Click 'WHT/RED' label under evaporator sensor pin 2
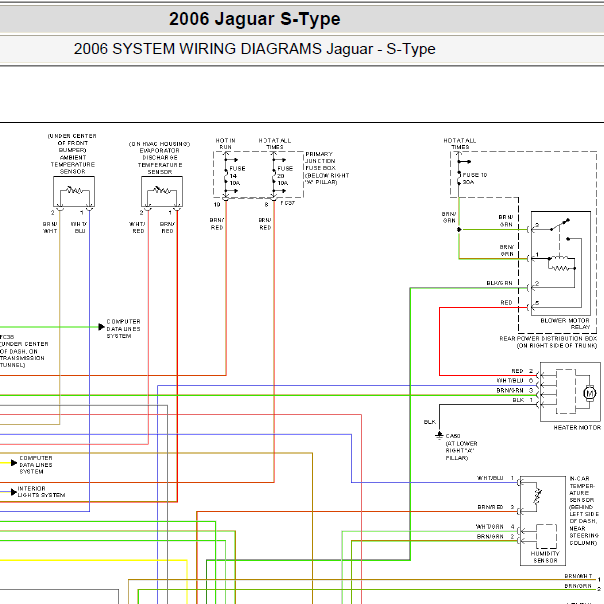604x604 pixels. pos(137,227)
